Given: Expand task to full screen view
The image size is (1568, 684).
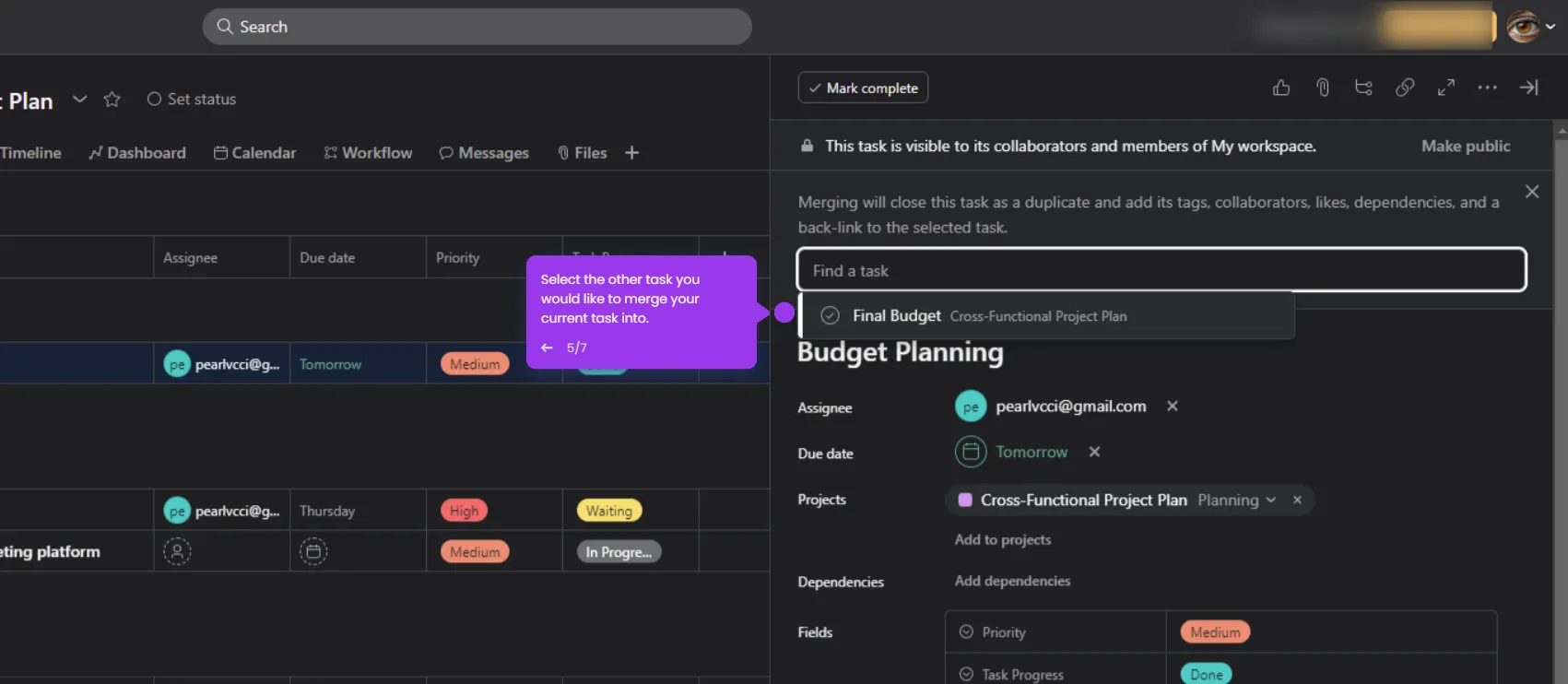Looking at the screenshot, I should (x=1446, y=88).
